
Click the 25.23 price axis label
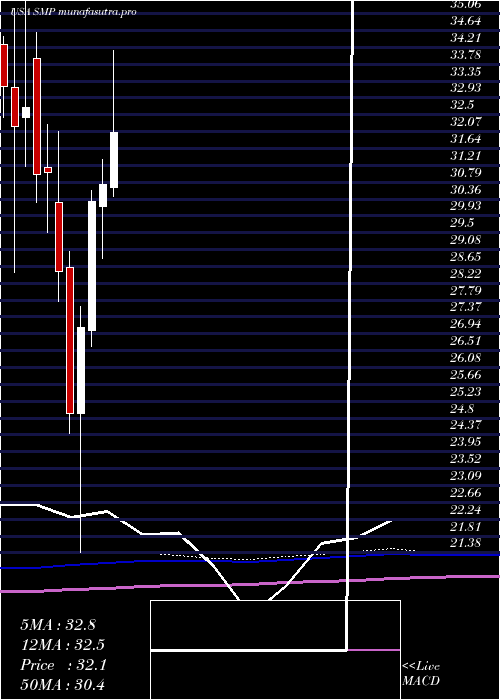pos(466,392)
